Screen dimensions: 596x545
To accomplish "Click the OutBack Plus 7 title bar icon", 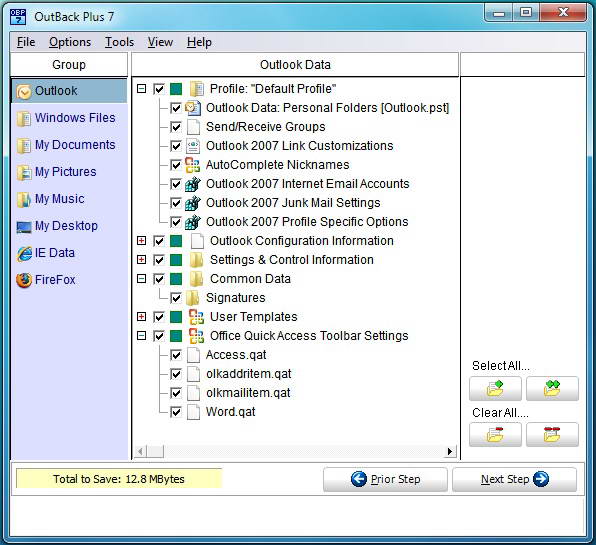I will point(18,17).
